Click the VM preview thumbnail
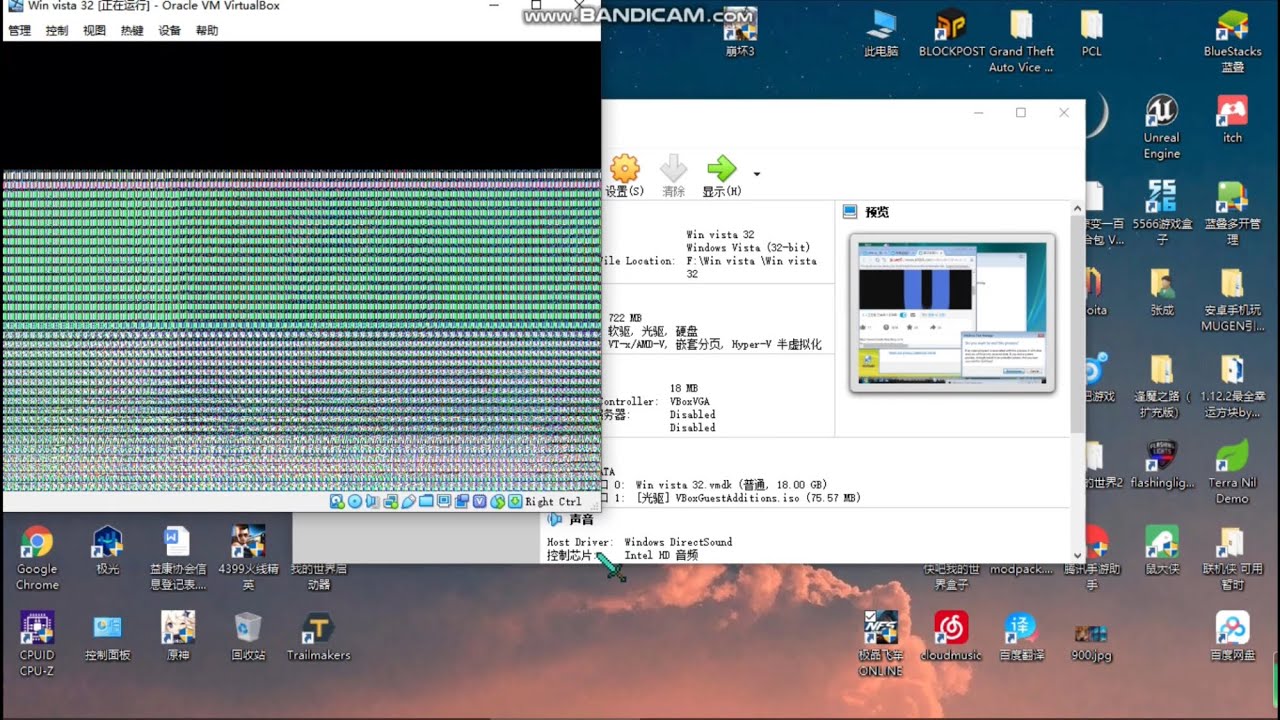Image resolution: width=1280 pixels, height=720 pixels. pos(952,313)
